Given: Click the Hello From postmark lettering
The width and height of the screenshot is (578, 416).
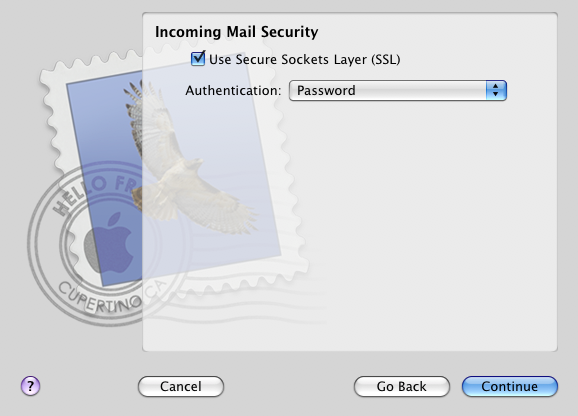Looking at the screenshot, I should pos(94,193).
